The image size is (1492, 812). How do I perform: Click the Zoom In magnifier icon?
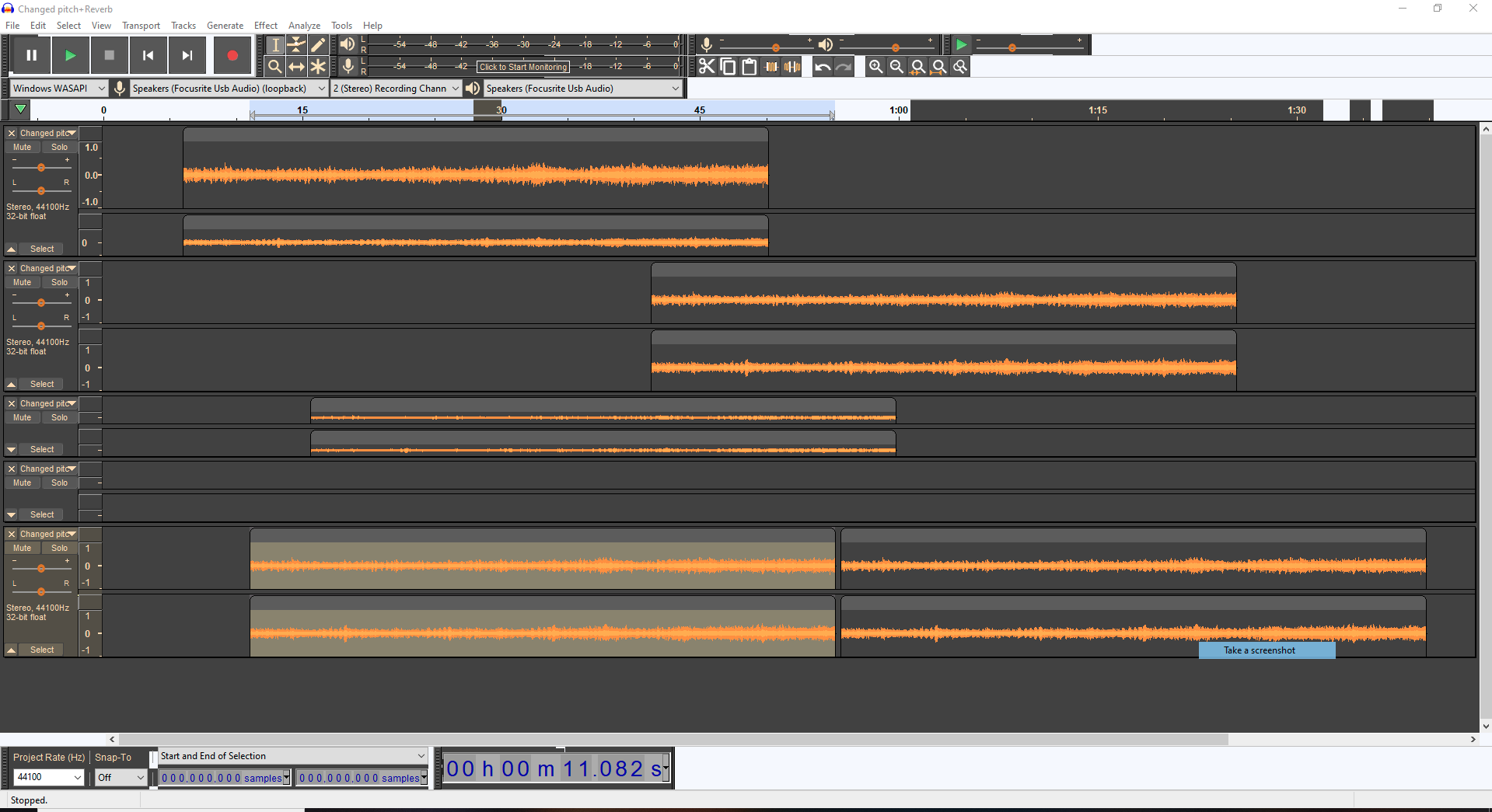click(875, 66)
